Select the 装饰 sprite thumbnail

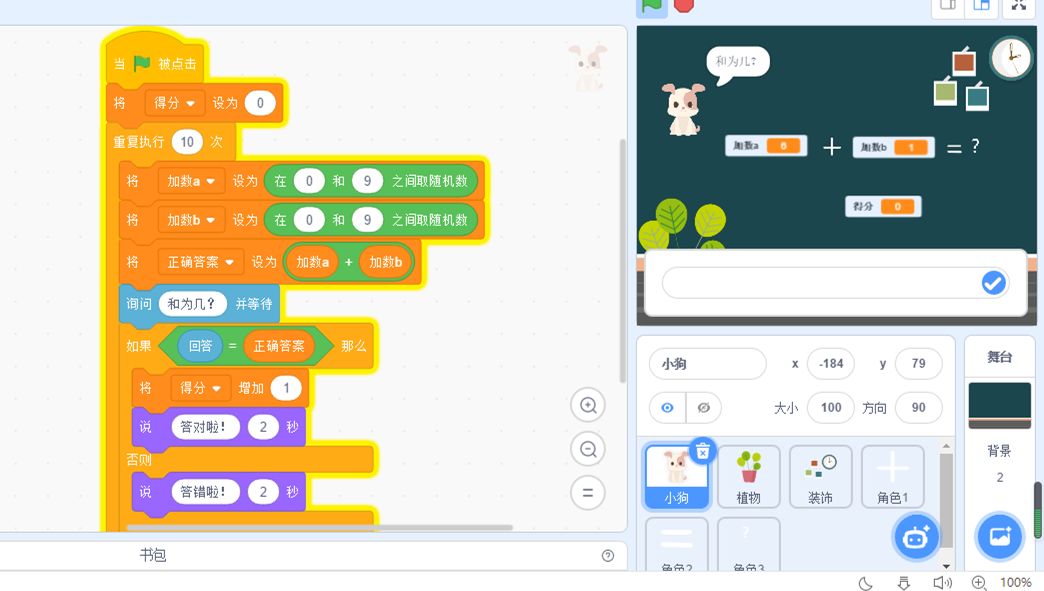820,477
